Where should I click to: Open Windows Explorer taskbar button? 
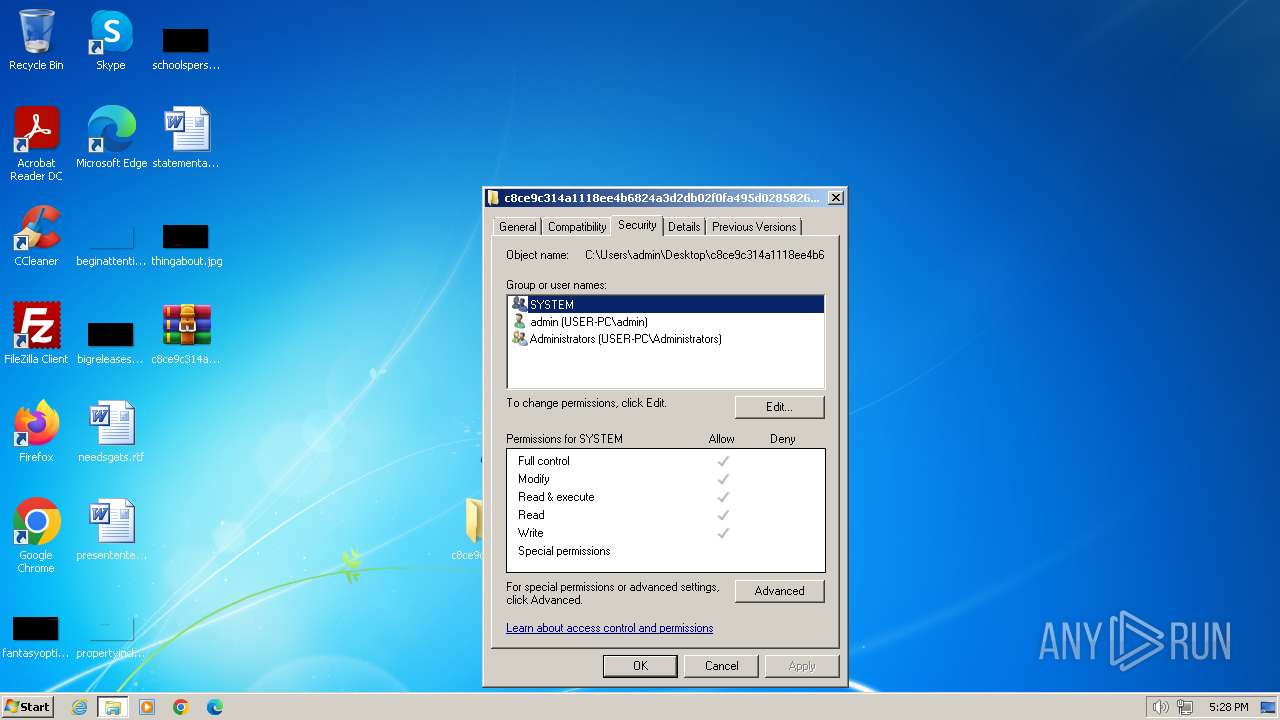tap(113, 707)
